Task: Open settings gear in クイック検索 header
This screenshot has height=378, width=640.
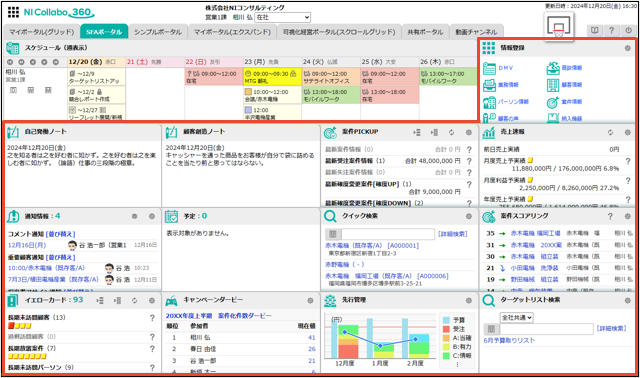Action: click(469, 216)
